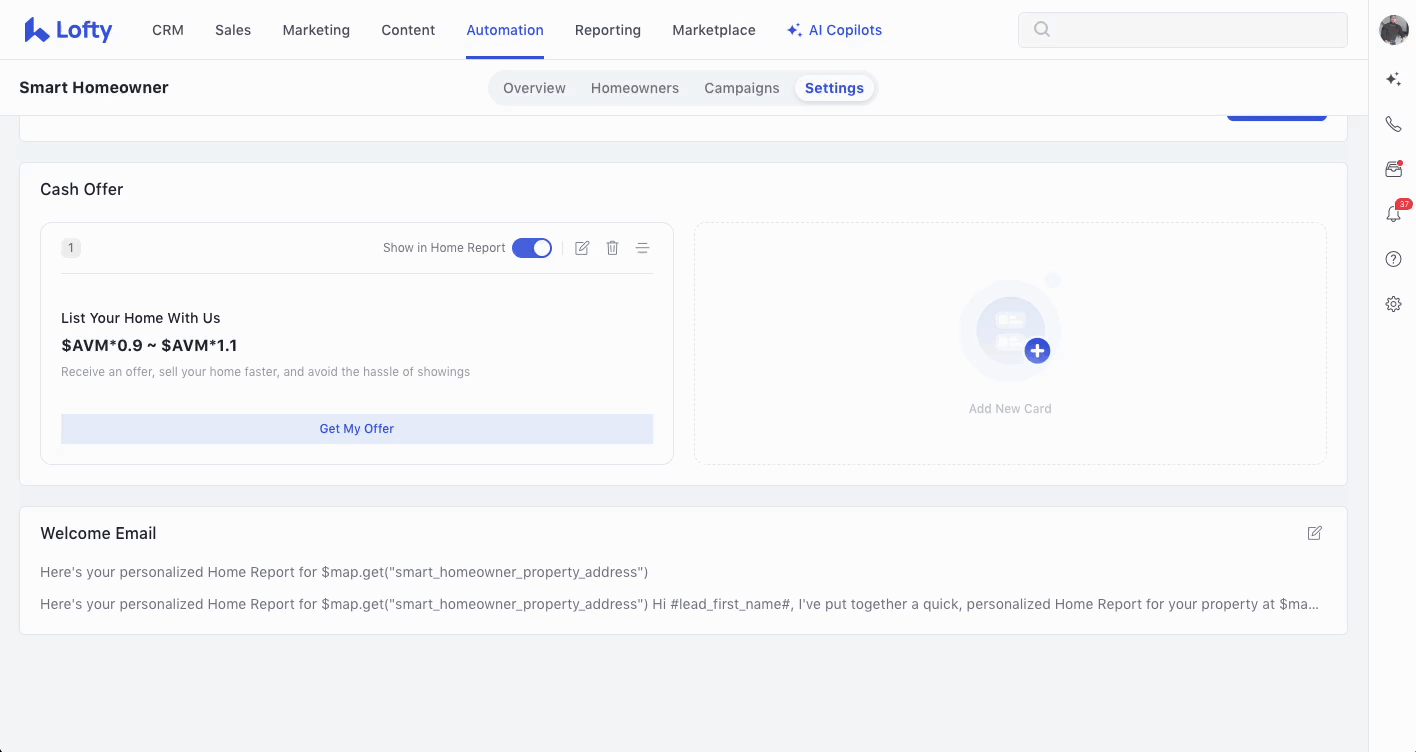The width and height of the screenshot is (1416, 752).
Task: Open the help question mark icon
Action: point(1393,259)
